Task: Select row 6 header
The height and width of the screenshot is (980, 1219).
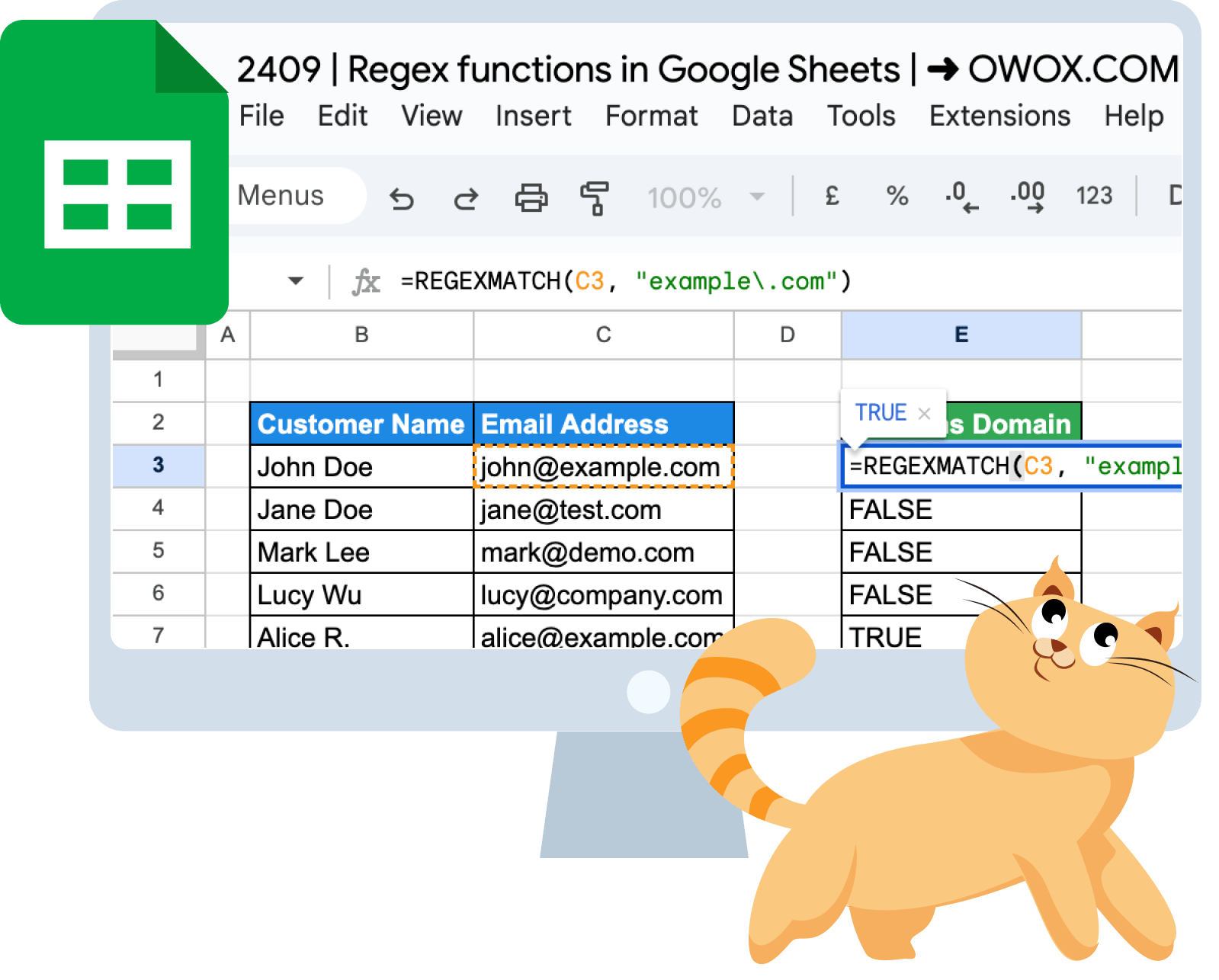Action: (158, 593)
